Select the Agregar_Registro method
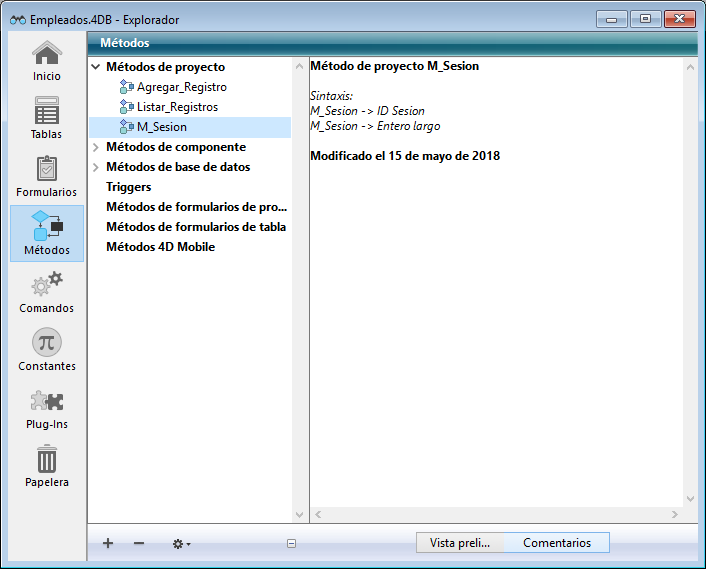 181,87
